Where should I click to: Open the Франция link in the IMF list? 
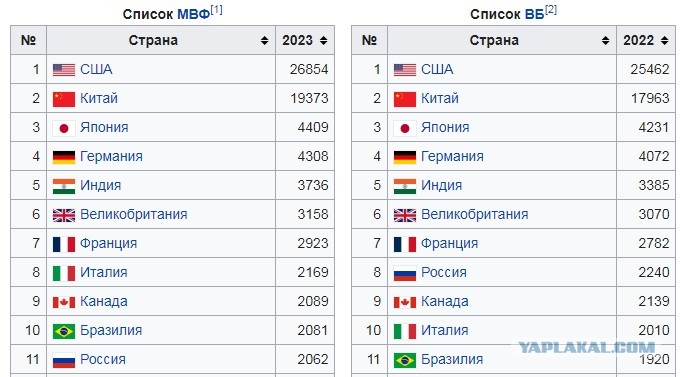pos(109,243)
